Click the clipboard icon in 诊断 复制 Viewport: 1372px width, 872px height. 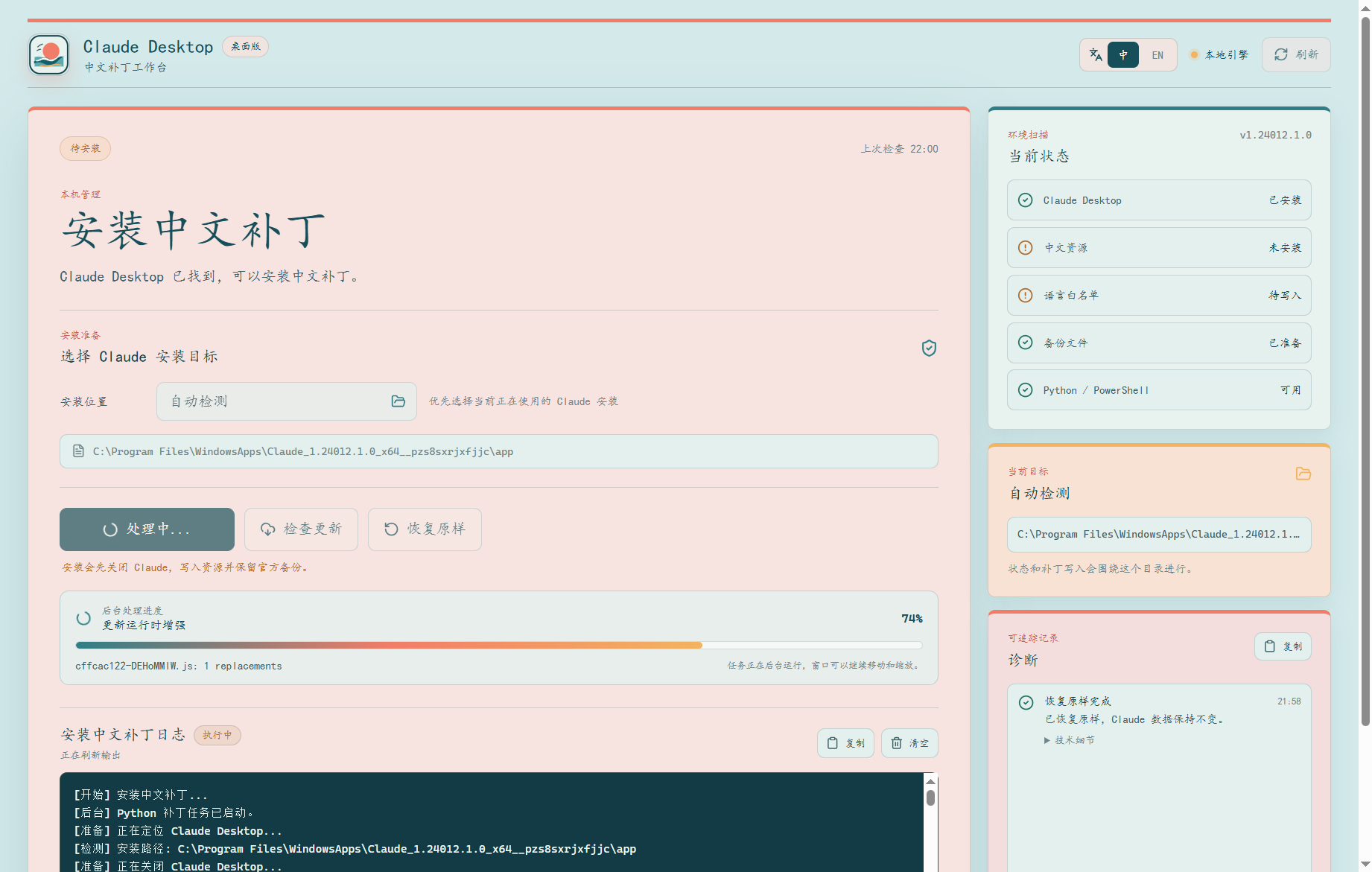pos(1270,646)
